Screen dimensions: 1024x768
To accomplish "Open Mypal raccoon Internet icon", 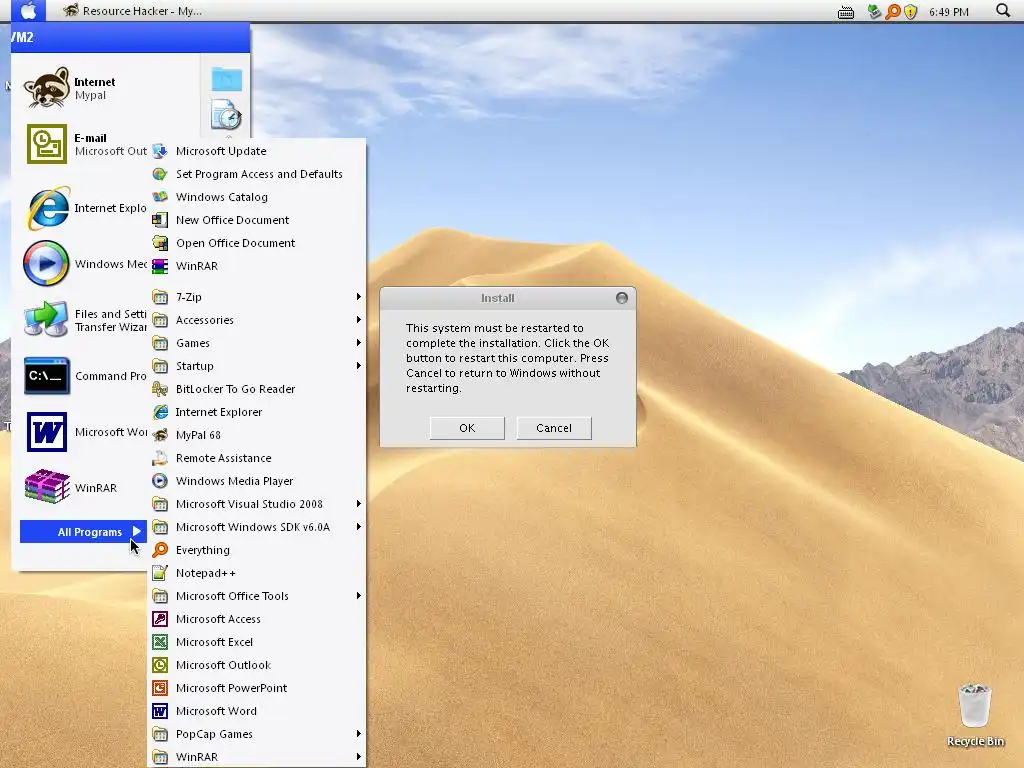I will click(x=46, y=88).
